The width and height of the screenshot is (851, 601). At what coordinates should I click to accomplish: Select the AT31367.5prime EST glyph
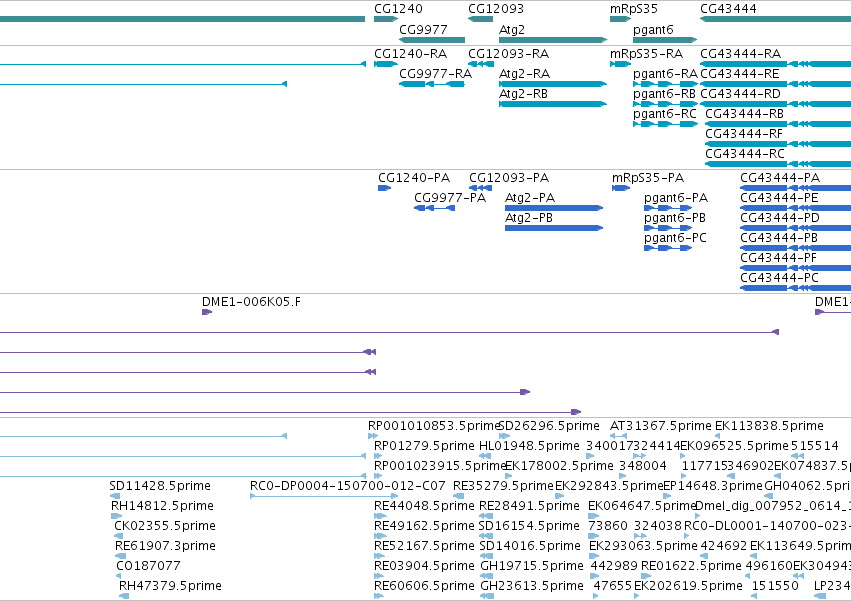click(x=618, y=436)
